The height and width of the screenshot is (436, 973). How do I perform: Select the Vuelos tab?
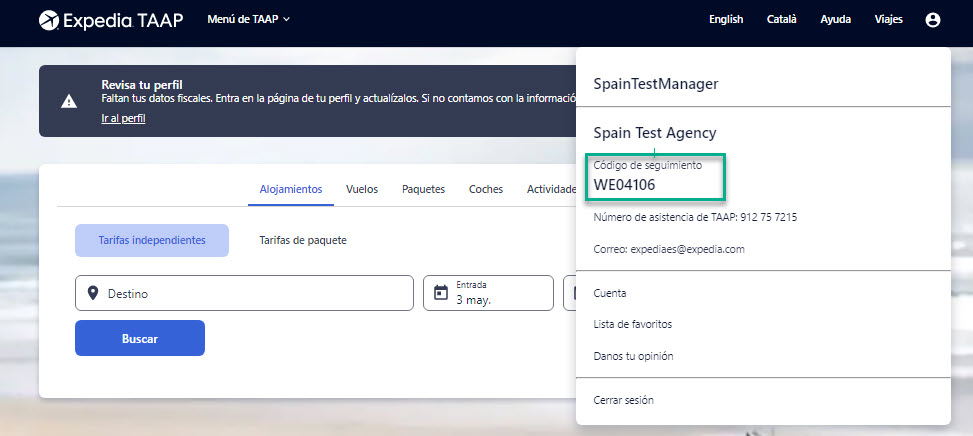click(x=362, y=189)
